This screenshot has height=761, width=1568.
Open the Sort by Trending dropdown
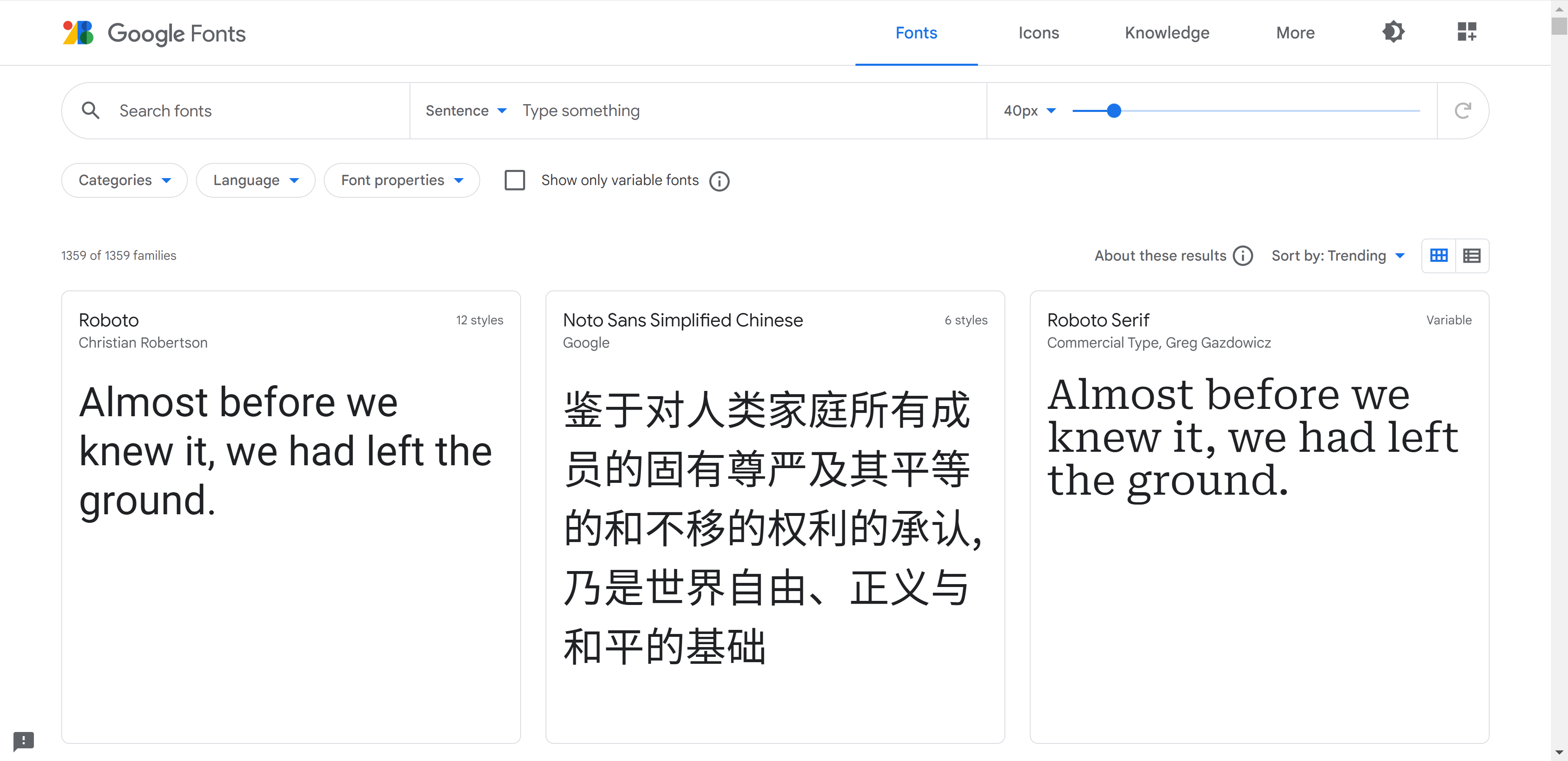click(x=1338, y=256)
